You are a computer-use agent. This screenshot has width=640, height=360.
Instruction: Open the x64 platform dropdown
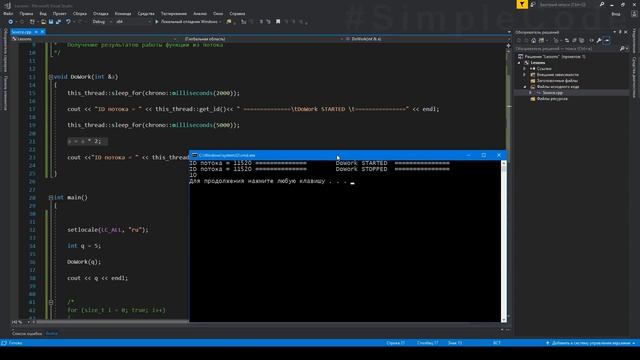click(133, 22)
